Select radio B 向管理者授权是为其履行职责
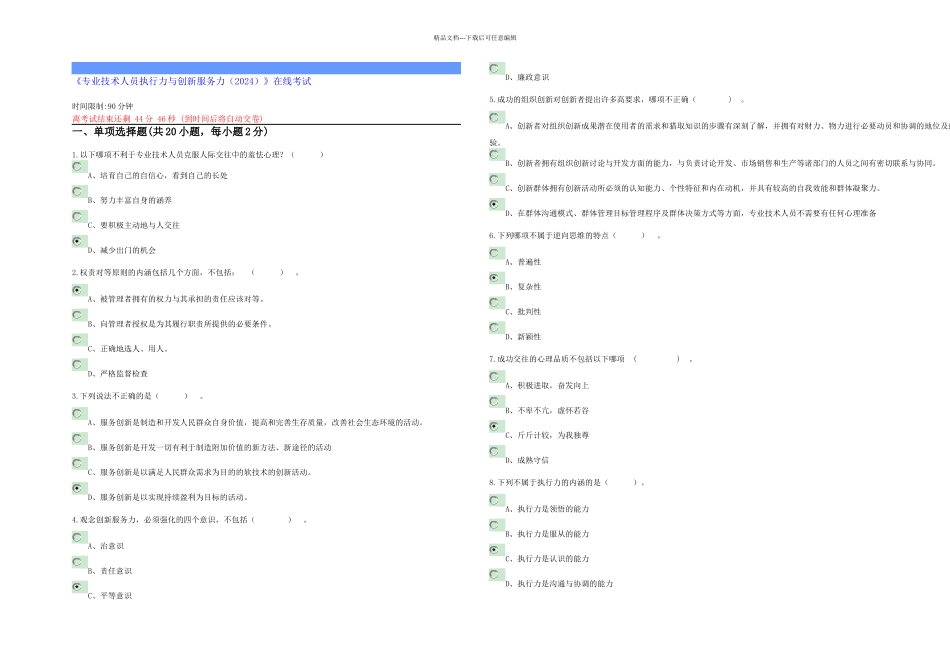 [77, 315]
